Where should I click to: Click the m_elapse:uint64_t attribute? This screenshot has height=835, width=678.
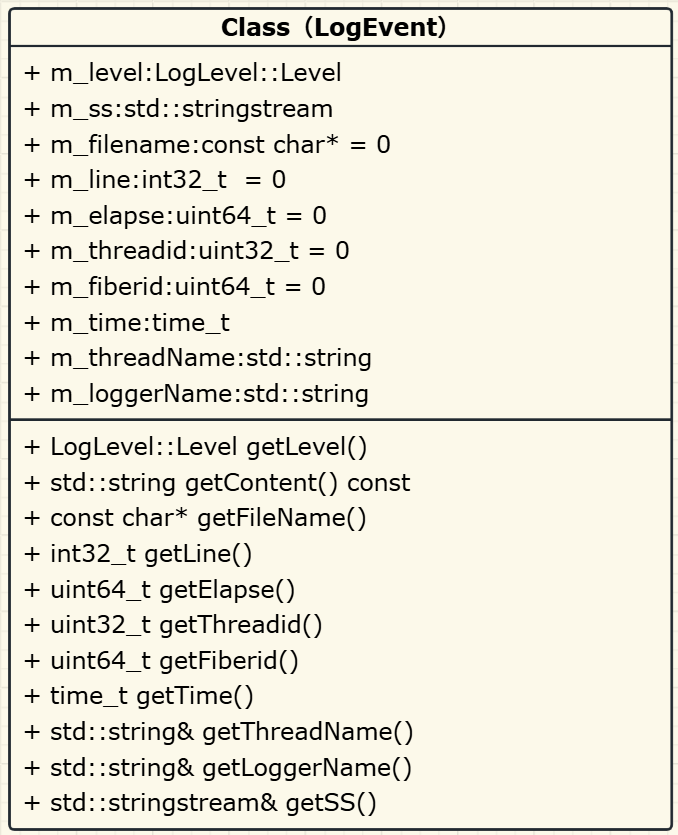pyautogui.click(x=175, y=216)
